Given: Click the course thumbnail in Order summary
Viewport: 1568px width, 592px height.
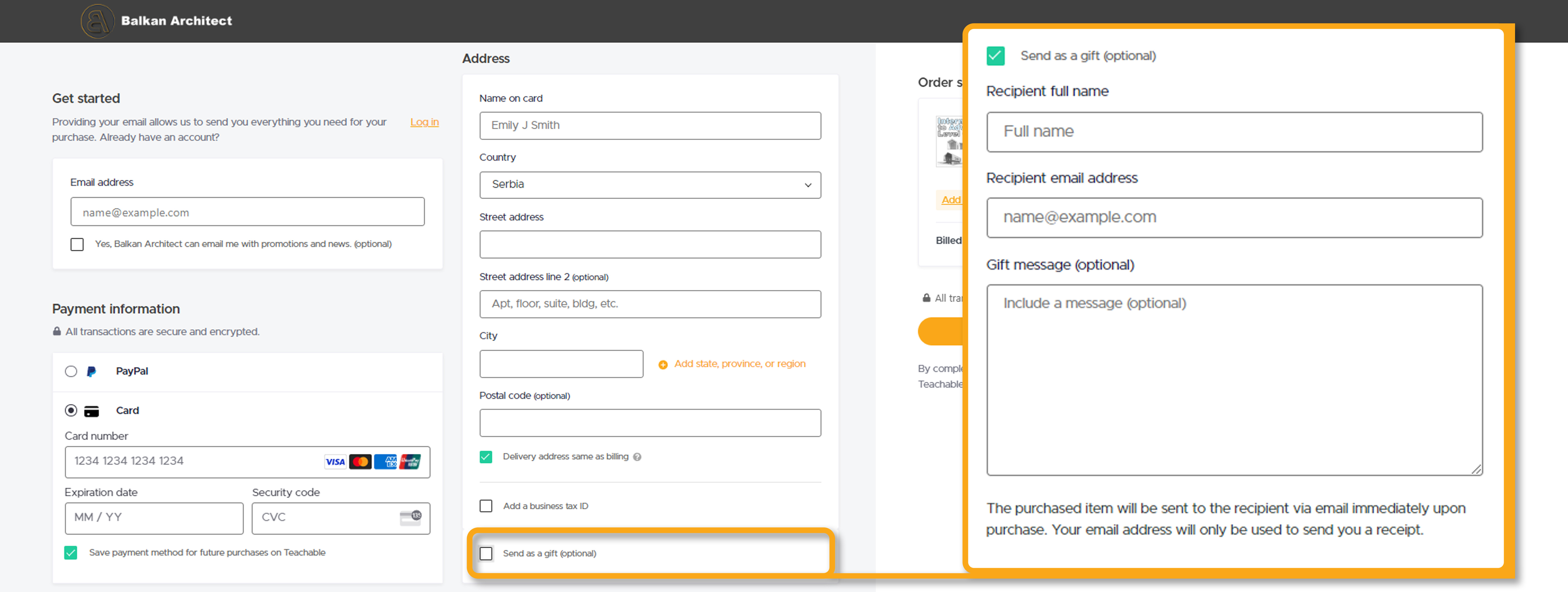Looking at the screenshot, I should tap(949, 141).
